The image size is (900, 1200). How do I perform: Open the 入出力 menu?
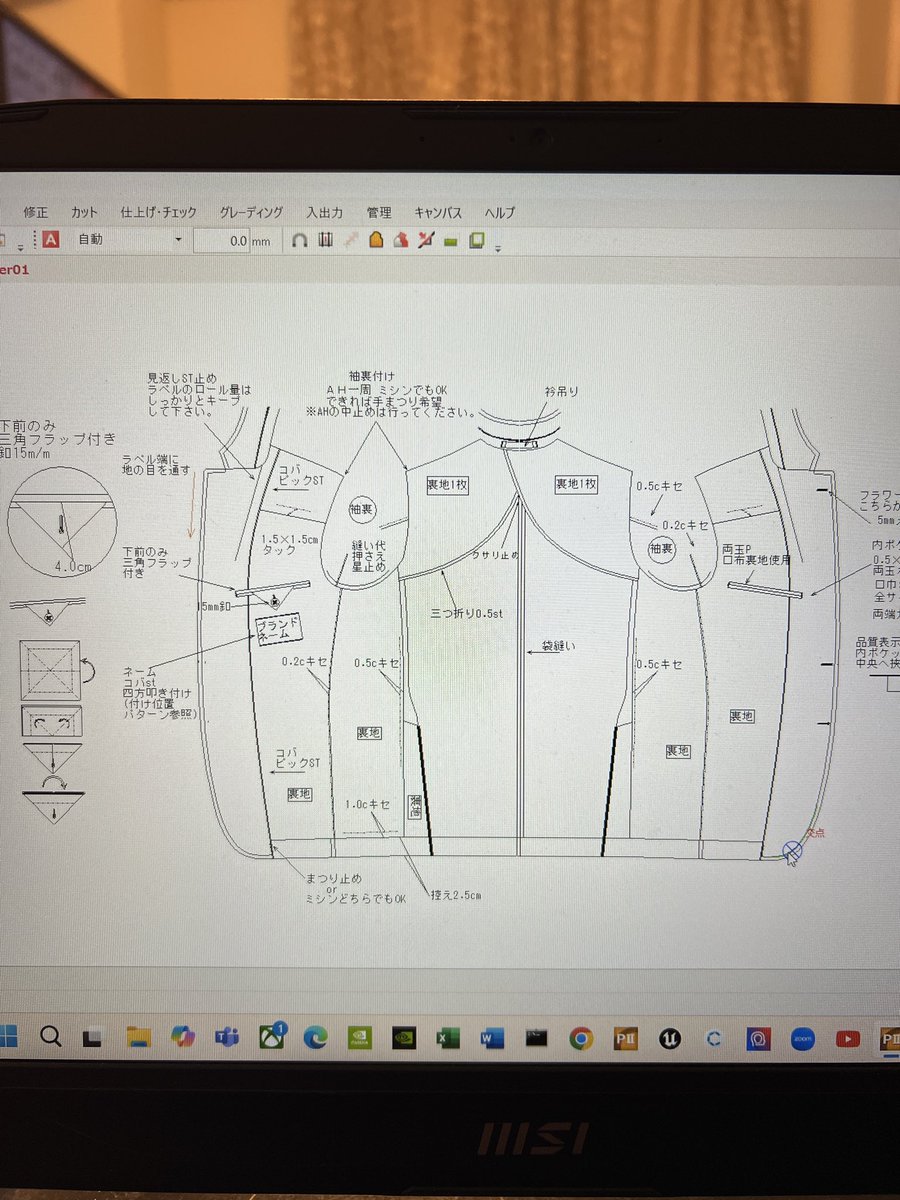click(x=325, y=213)
